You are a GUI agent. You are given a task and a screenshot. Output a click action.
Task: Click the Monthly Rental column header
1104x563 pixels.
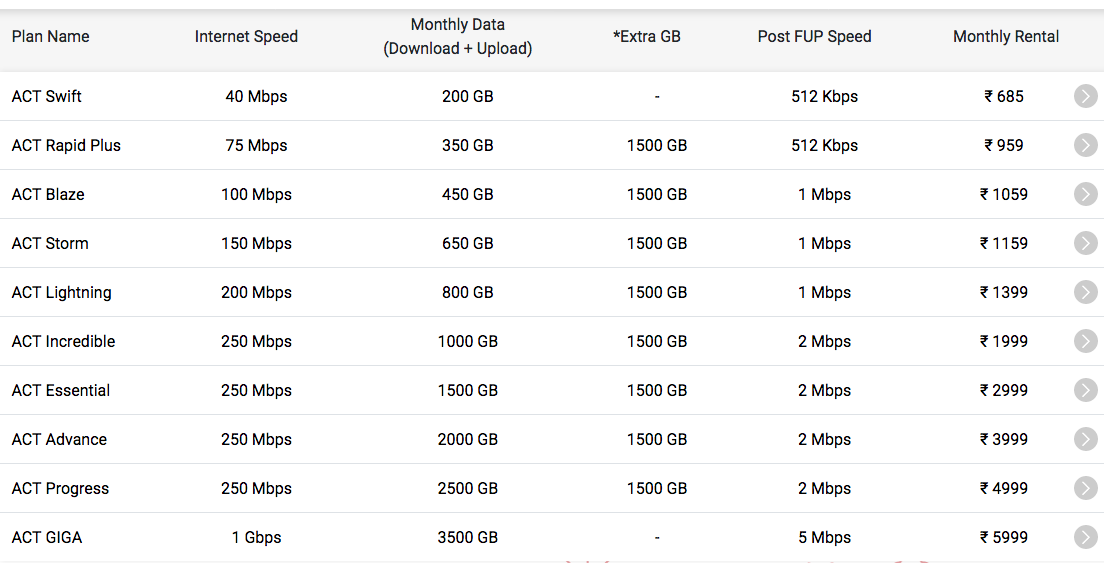(1006, 37)
